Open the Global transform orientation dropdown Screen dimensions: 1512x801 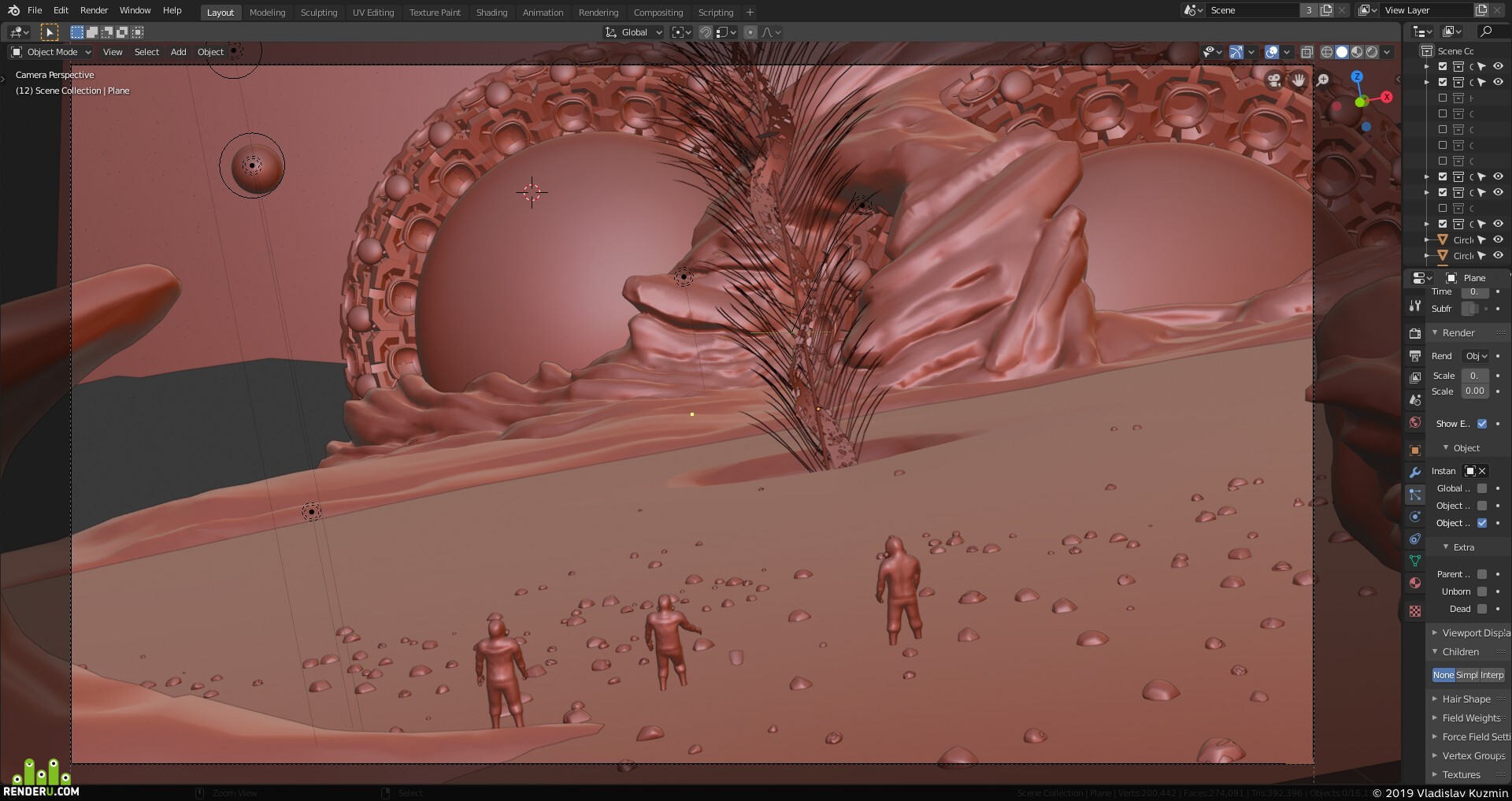(x=634, y=32)
